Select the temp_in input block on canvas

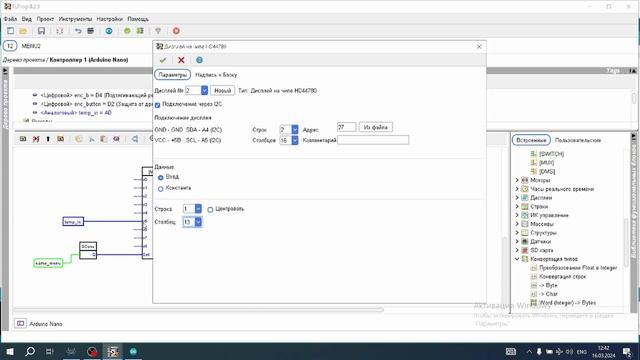click(x=73, y=222)
